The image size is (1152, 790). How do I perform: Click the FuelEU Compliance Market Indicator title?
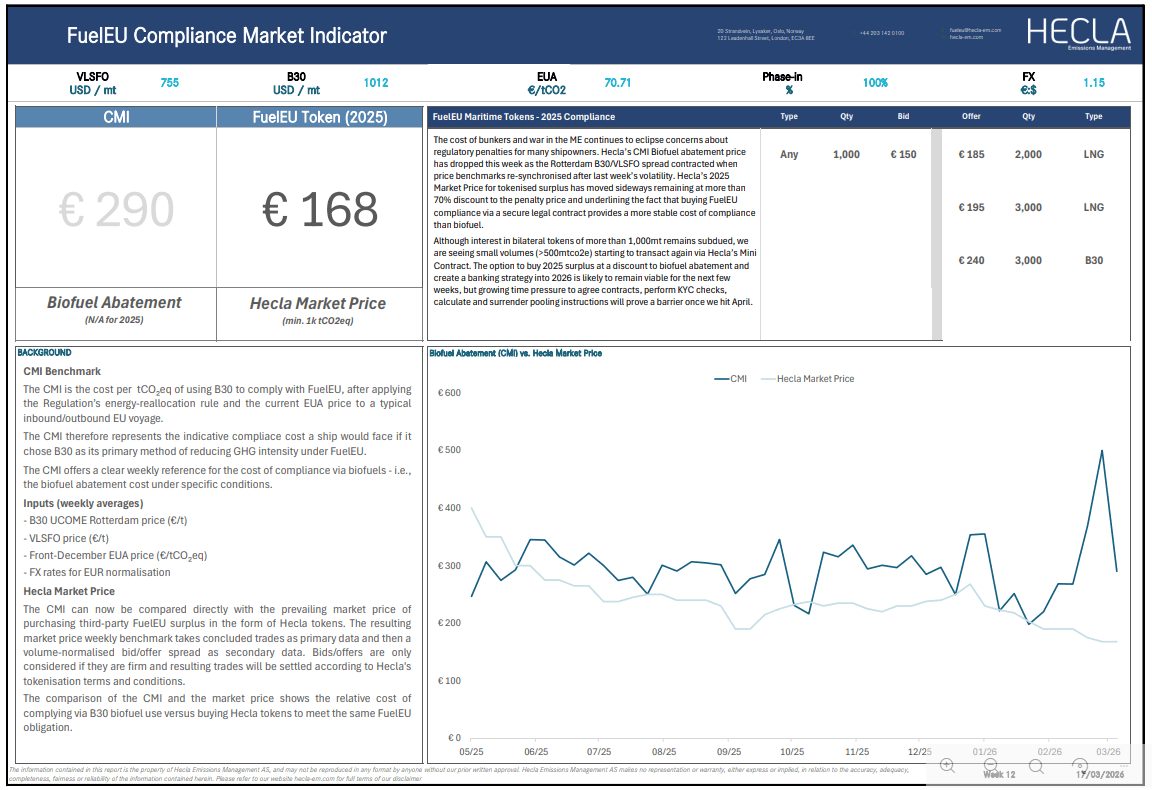click(226, 35)
